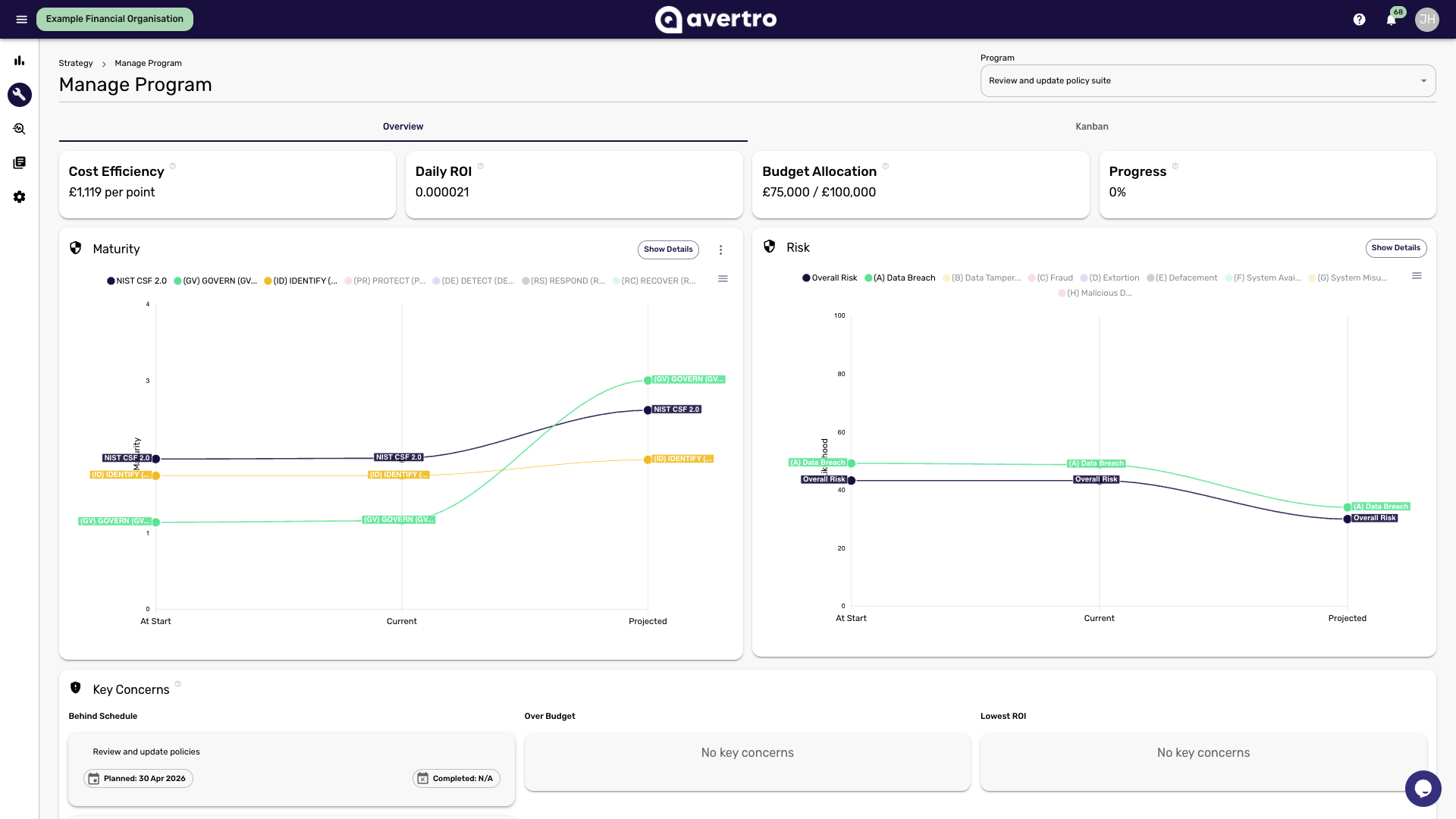The height and width of the screenshot is (819, 1456).
Task: Open the Maturity three-dot options menu
Action: pyautogui.click(x=720, y=250)
